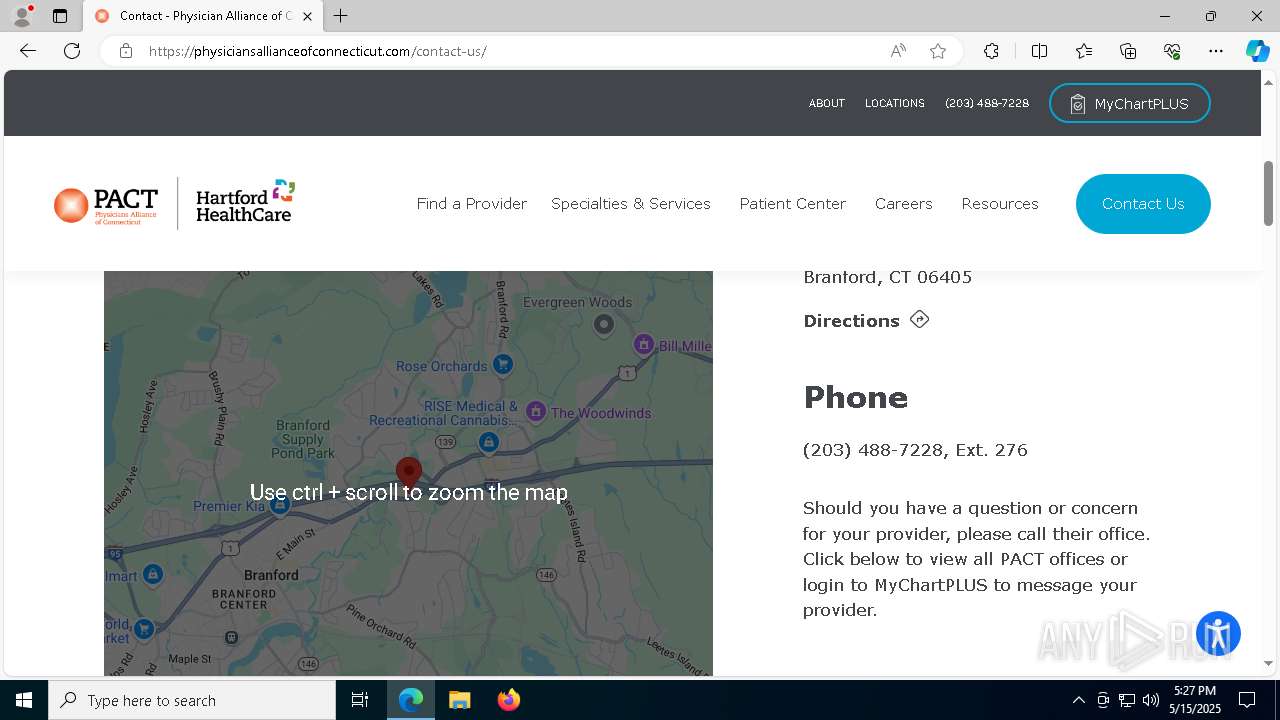Click the Contact Us button

click(x=1143, y=204)
